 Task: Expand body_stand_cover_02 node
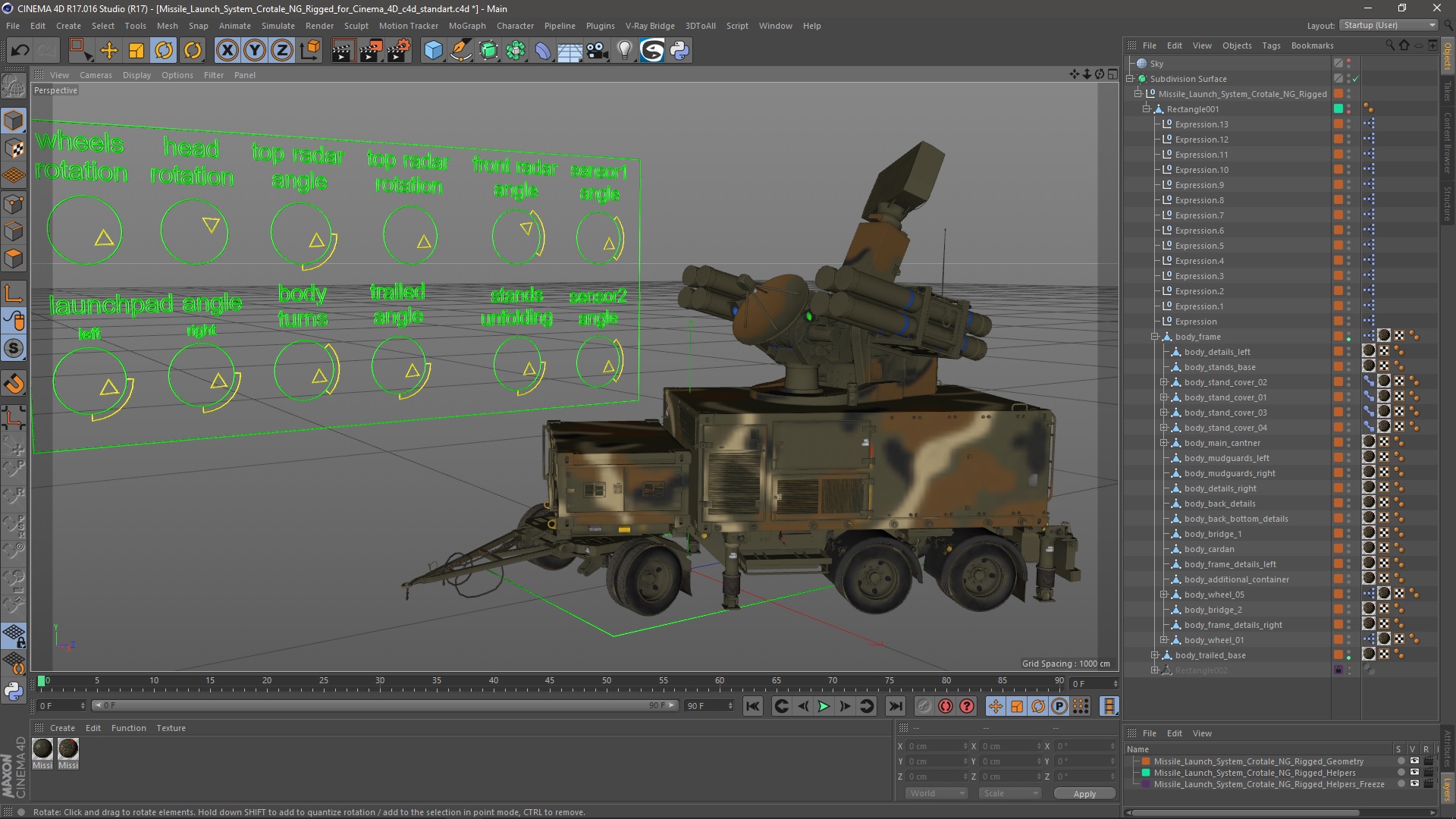point(1163,382)
